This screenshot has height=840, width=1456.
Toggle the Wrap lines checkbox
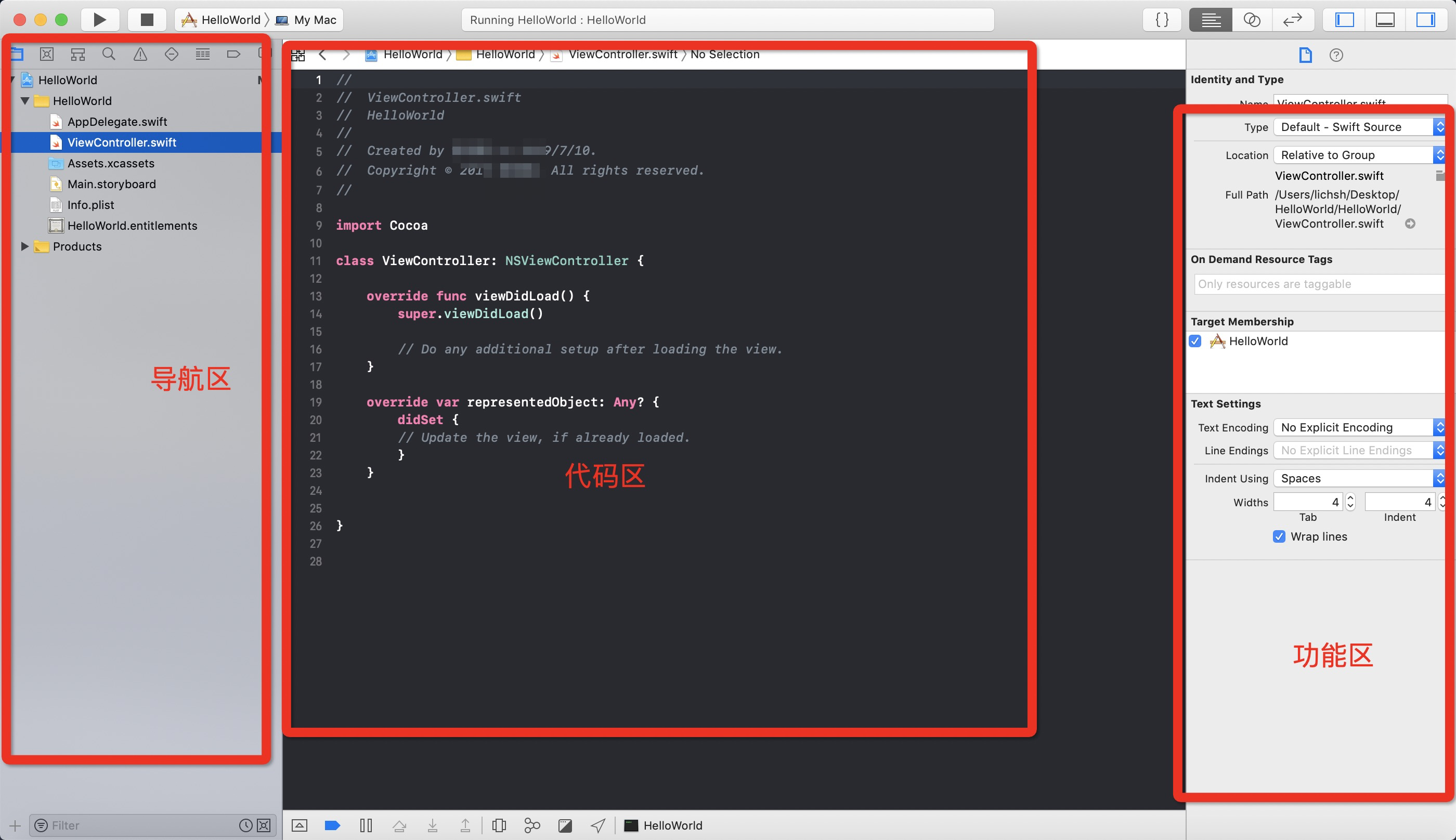point(1279,536)
